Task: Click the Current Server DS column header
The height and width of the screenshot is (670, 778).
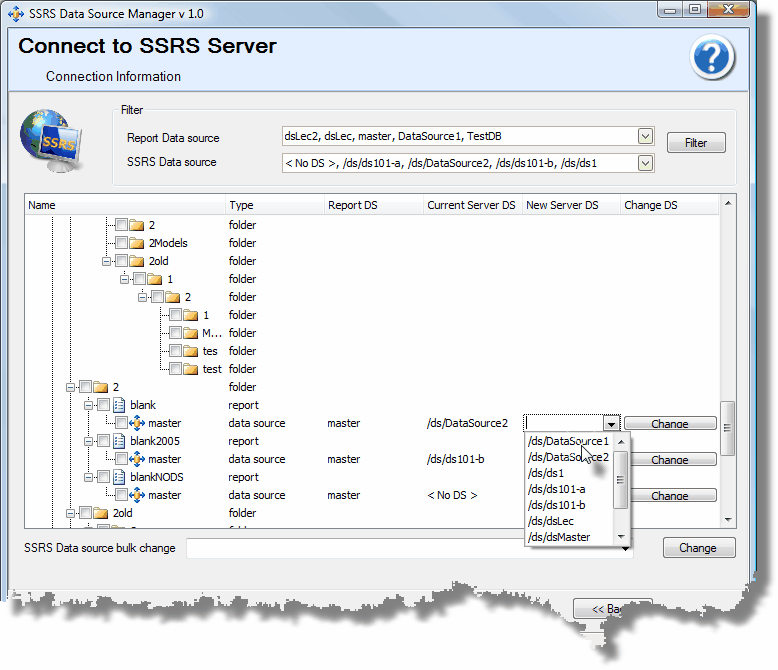Action: coord(473,205)
